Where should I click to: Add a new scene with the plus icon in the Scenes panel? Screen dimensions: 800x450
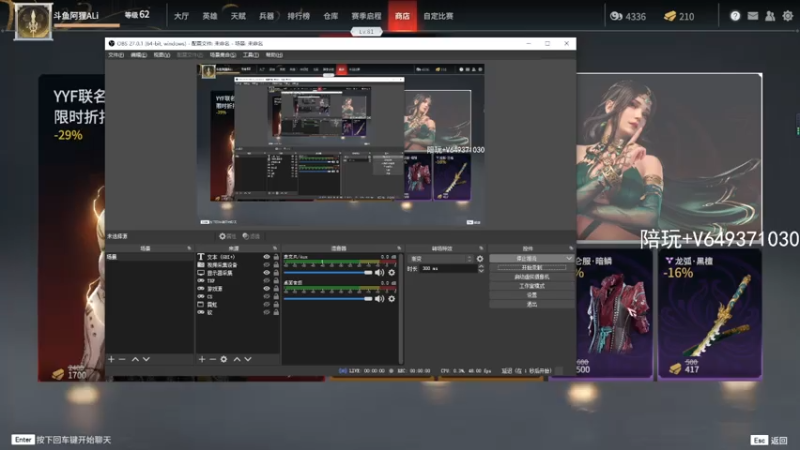click(111, 359)
